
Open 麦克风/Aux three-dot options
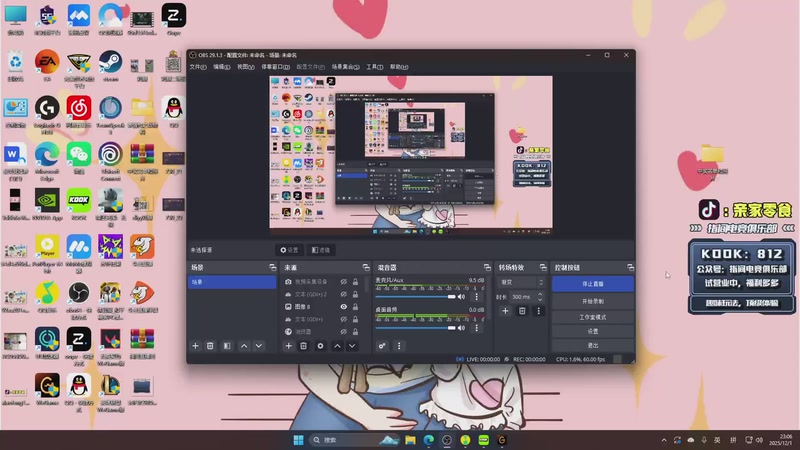(x=477, y=296)
